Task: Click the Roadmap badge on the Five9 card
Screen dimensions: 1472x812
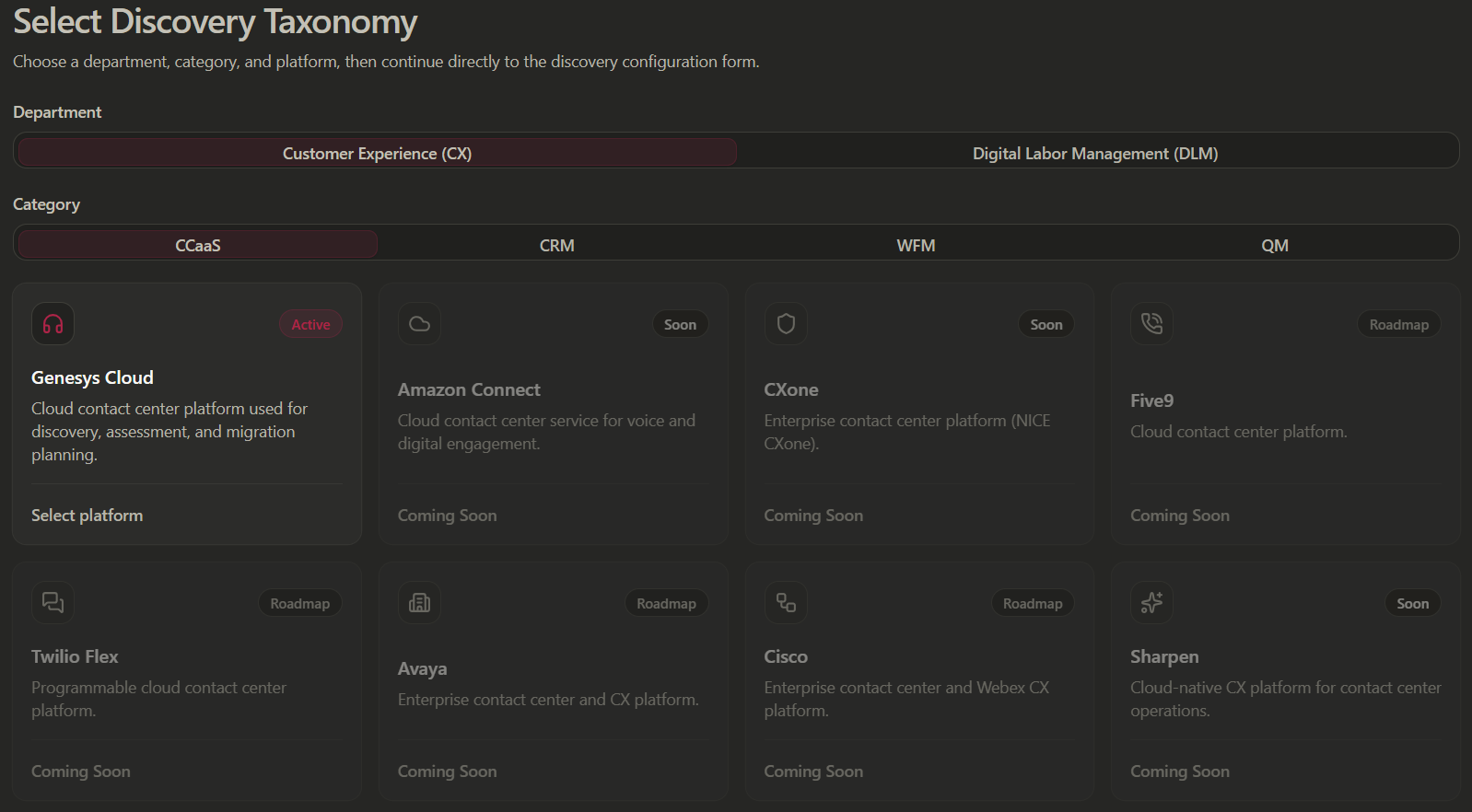Action: click(1398, 324)
